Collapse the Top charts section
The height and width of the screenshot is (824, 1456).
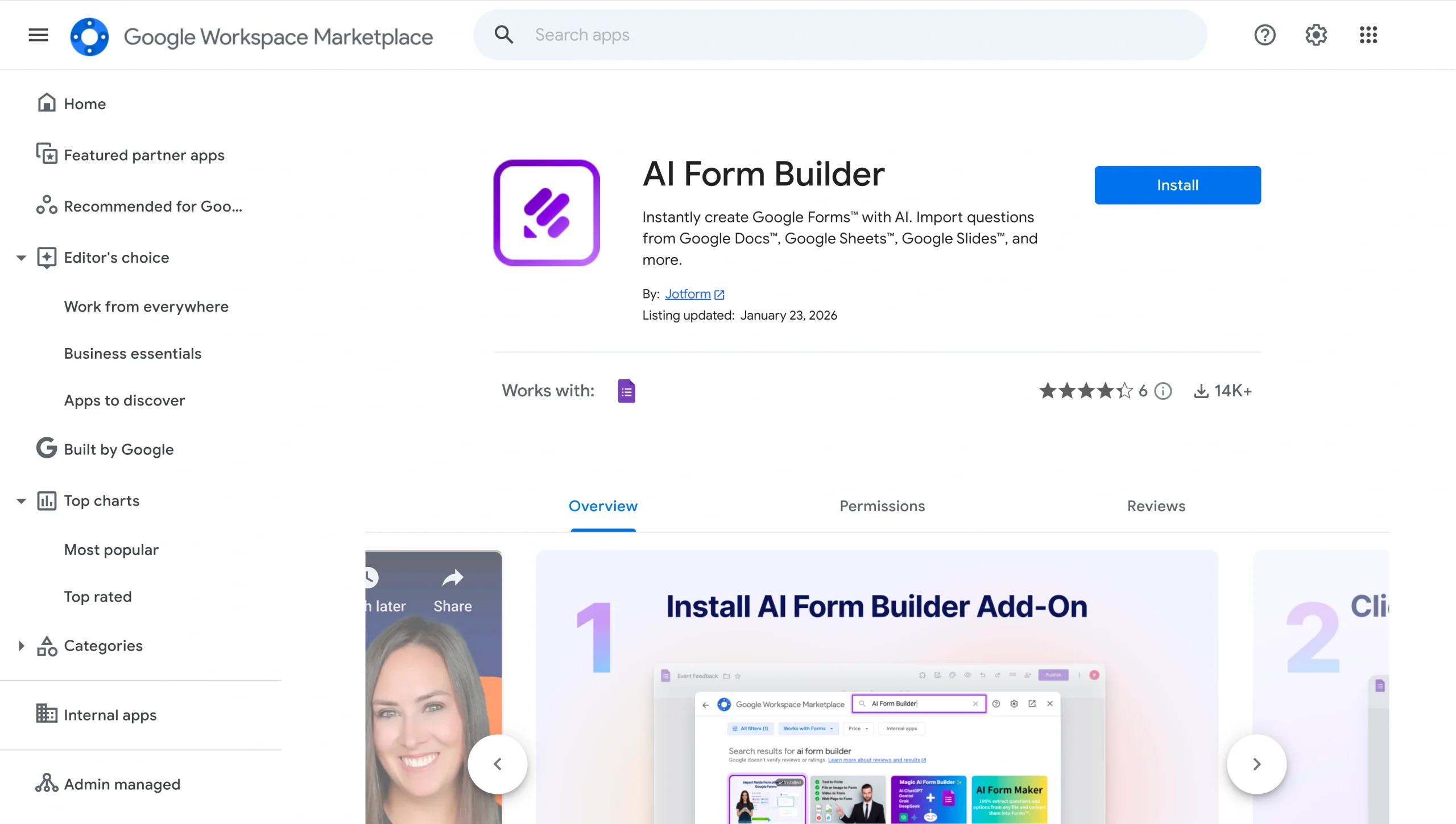pyautogui.click(x=20, y=501)
